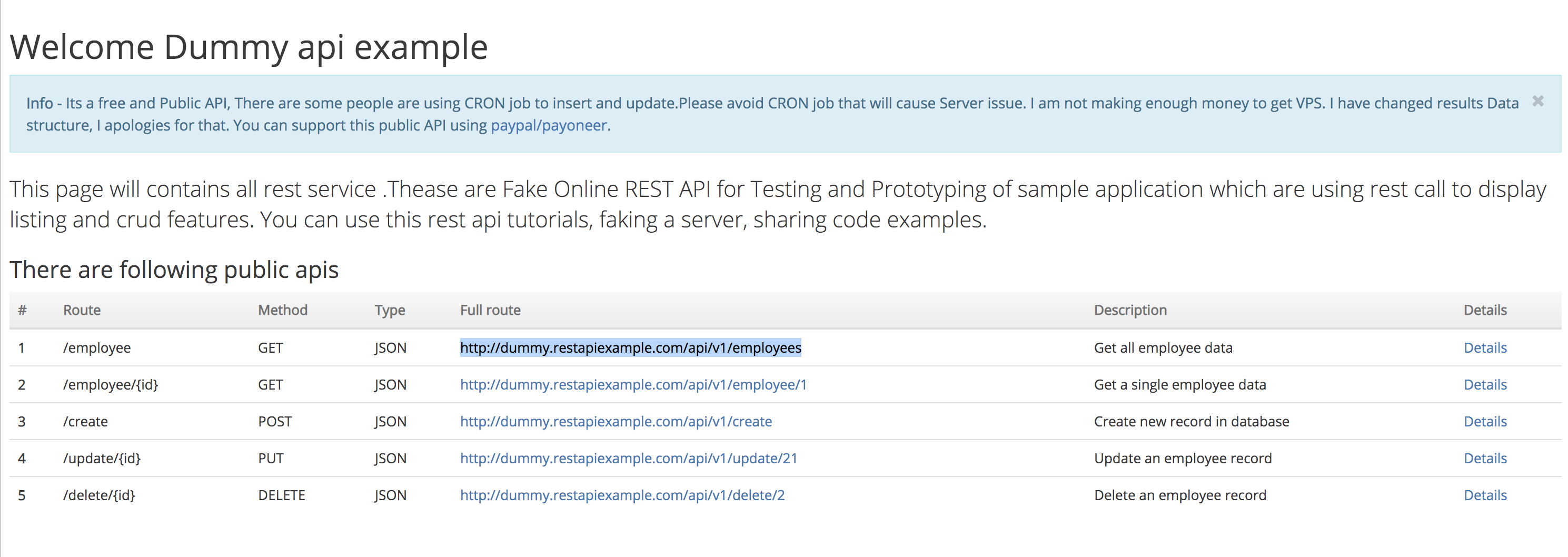Click the POST method cell
1568x557 pixels.
point(274,421)
